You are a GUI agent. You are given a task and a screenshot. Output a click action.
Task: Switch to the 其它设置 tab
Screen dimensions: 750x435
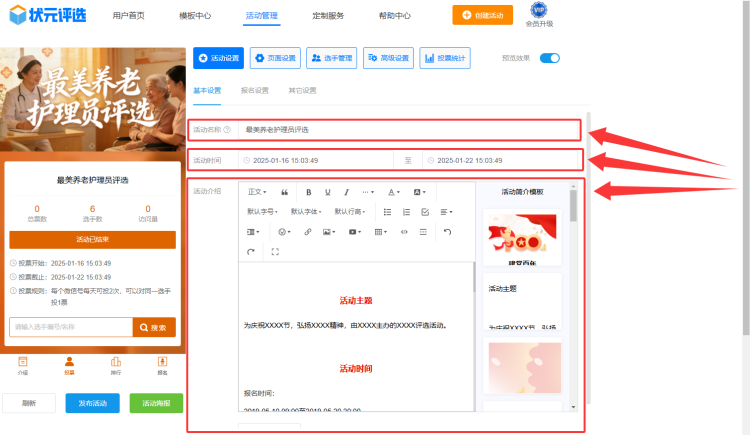coord(302,90)
